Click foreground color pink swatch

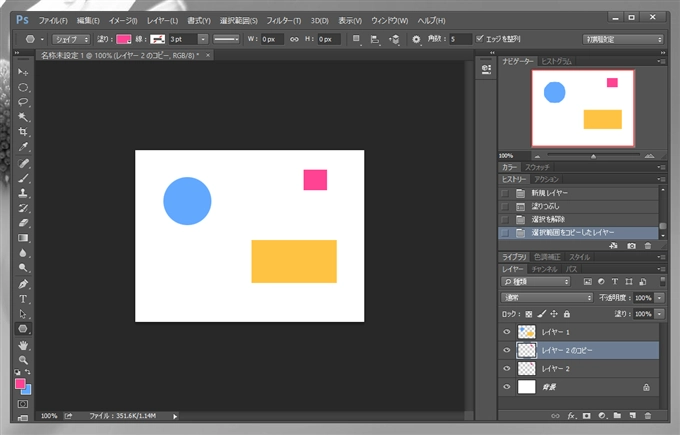click(x=20, y=383)
